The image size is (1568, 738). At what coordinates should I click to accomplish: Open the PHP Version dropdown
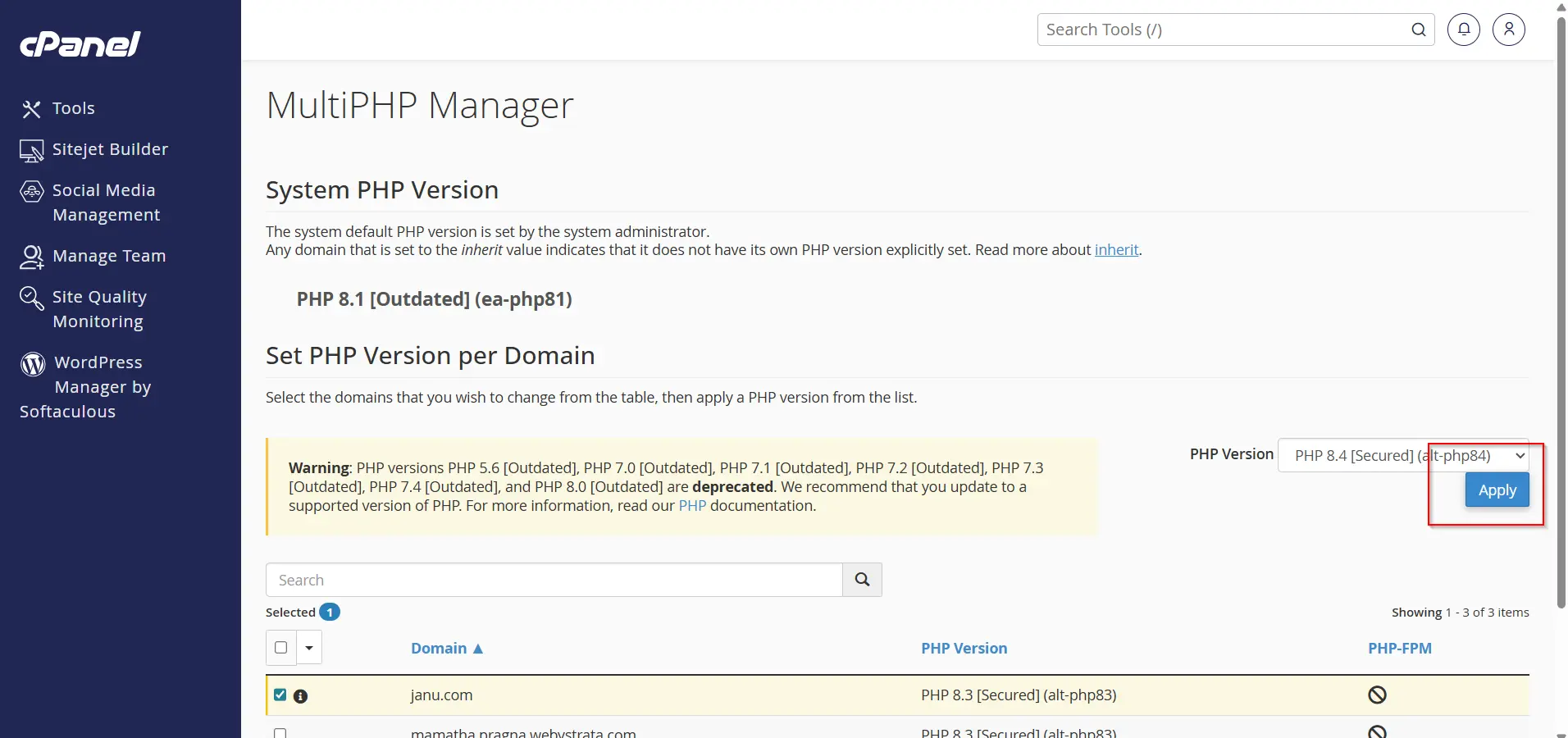pyautogui.click(x=1403, y=455)
